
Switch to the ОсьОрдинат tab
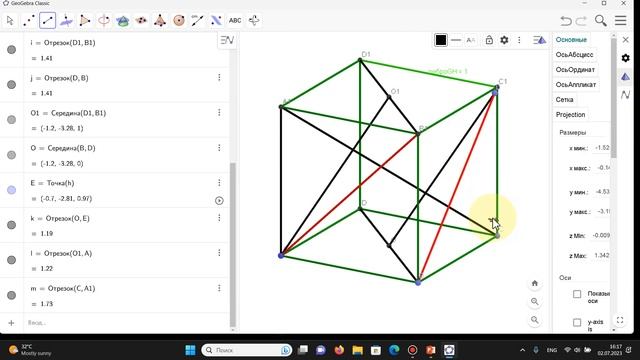(575, 70)
